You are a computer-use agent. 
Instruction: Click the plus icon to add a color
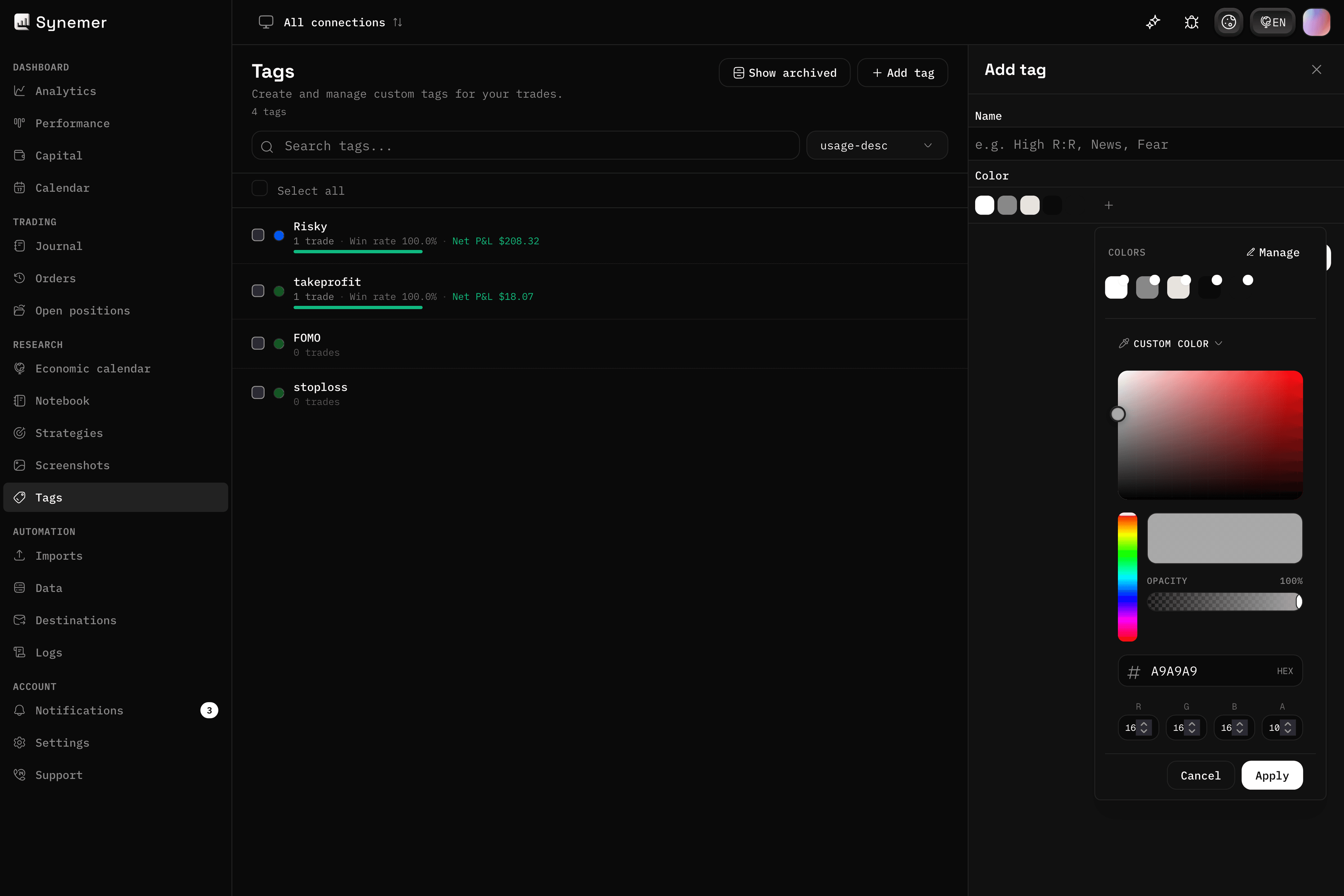tap(1108, 205)
